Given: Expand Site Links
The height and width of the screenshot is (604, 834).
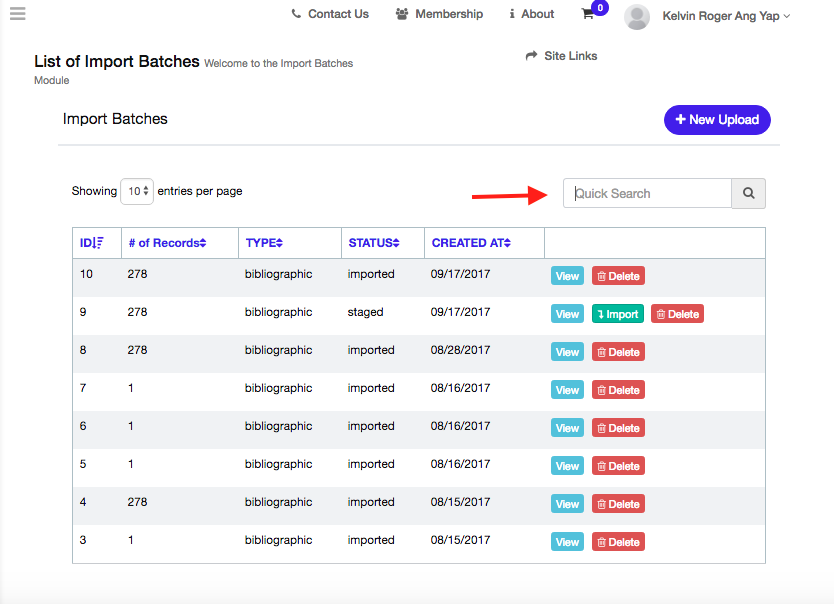Looking at the screenshot, I should click(x=561, y=56).
